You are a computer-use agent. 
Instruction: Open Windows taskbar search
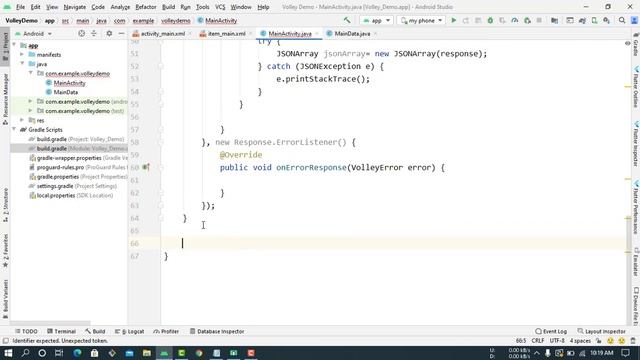(25, 353)
